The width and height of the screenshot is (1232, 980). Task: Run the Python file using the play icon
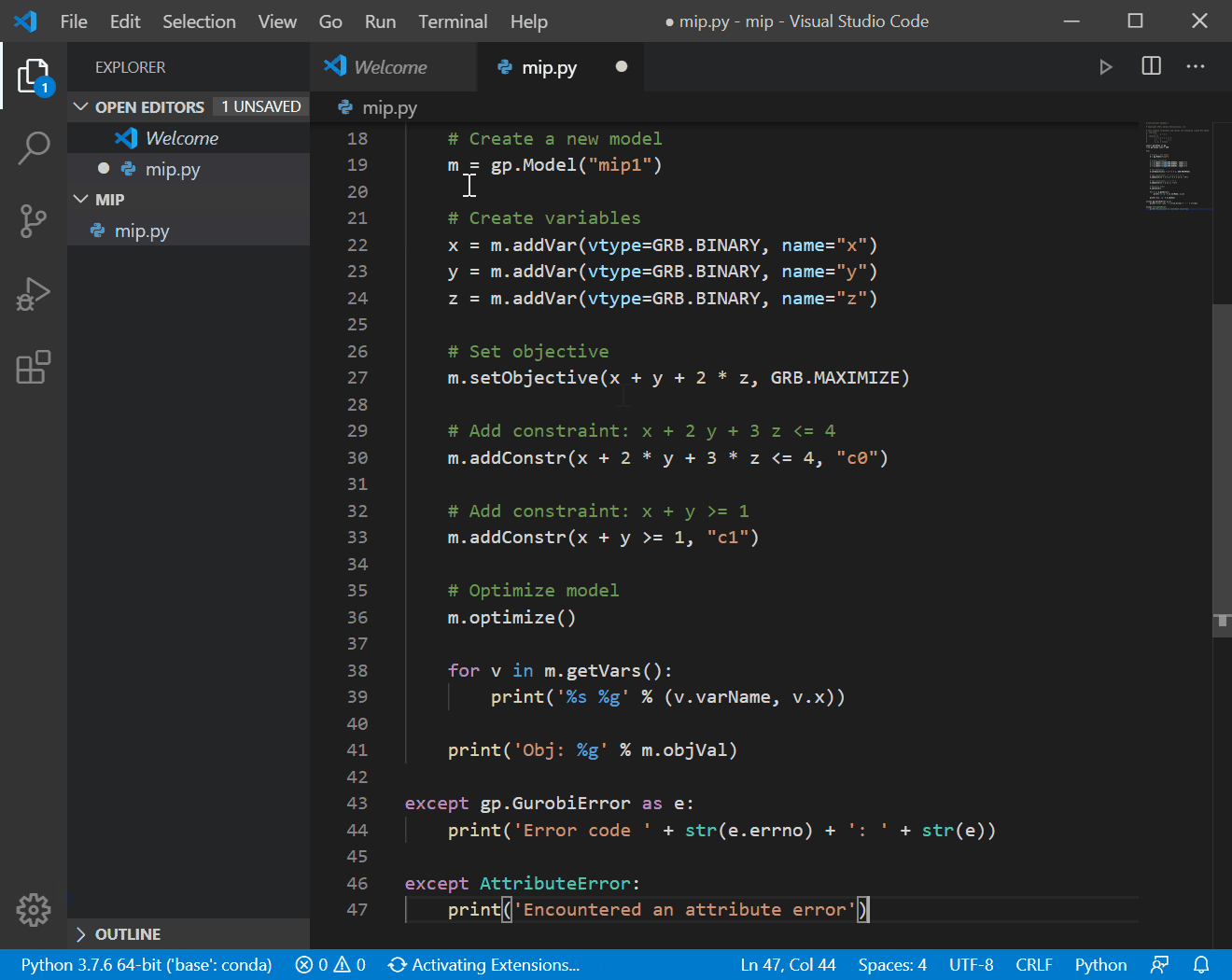pos(1106,66)
